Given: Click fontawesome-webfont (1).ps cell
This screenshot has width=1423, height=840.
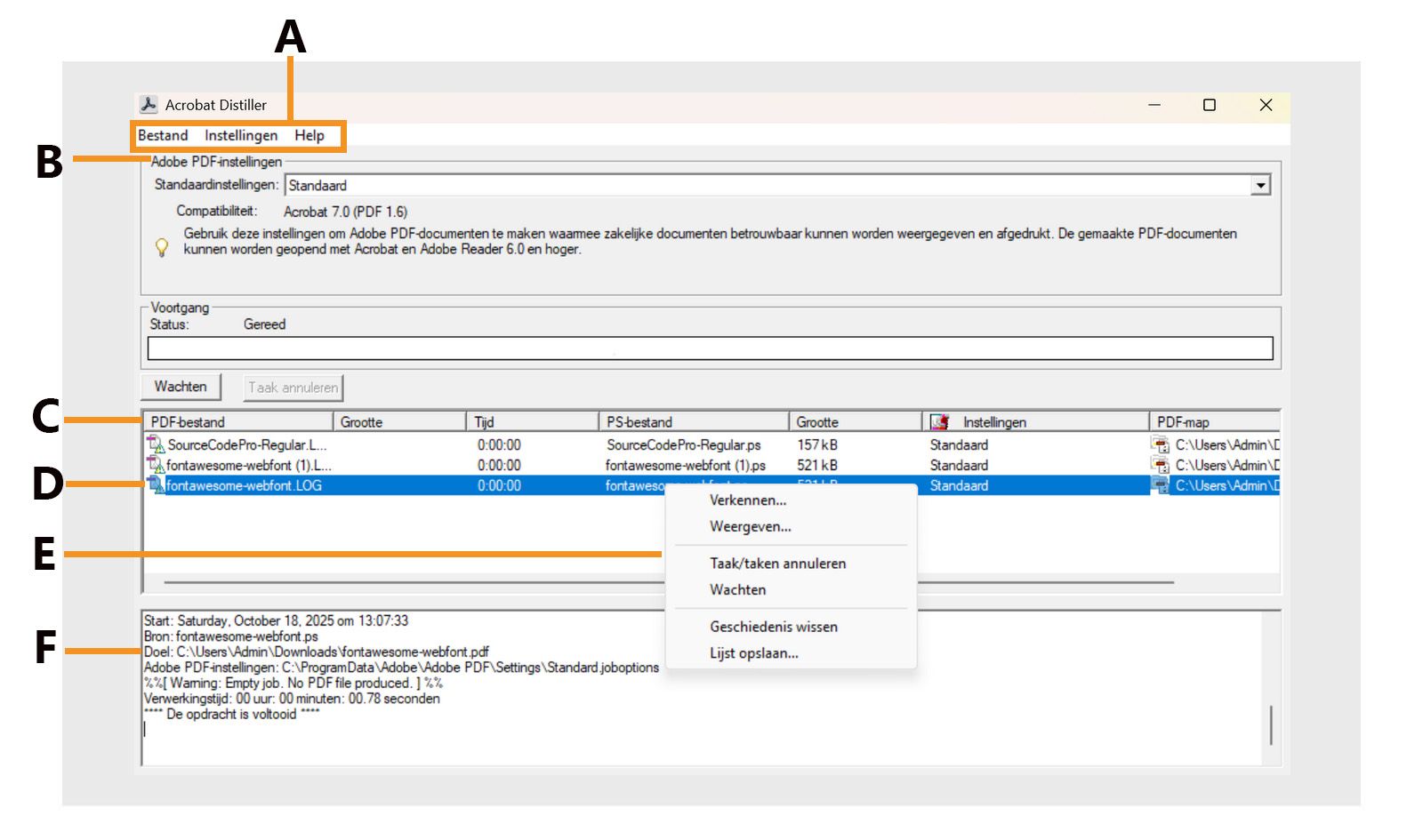Looking at the screenshot, I should pyautogui.click(x=685, y=465).
